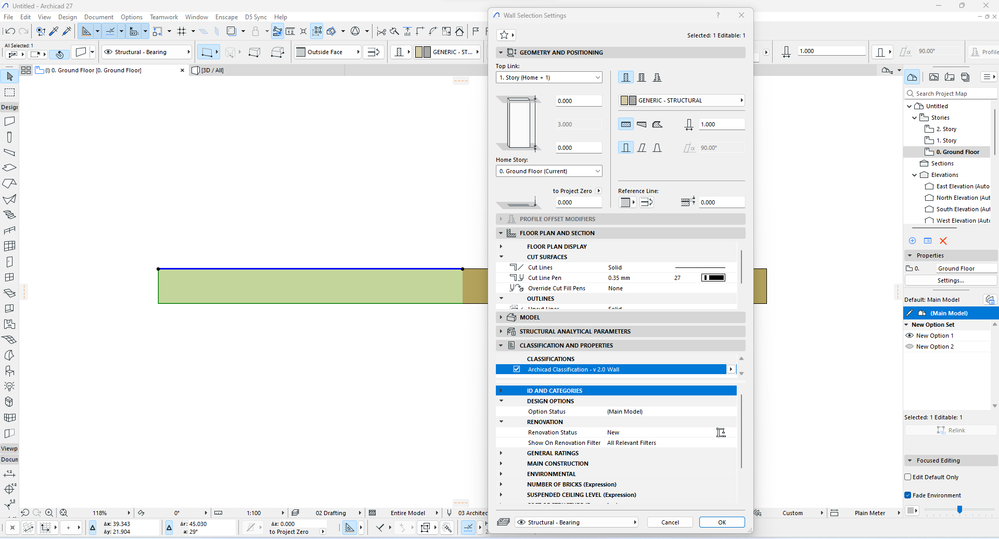Open the Top Link story dropdown
Image resolution: width=999 pixels, height=539 pixels.
click(x=549, y=78)
